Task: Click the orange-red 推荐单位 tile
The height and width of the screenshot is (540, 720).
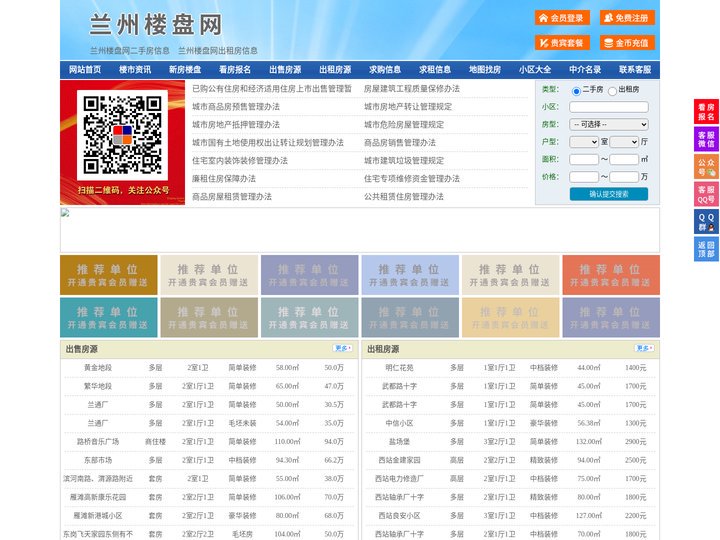Action: (611, 275)
